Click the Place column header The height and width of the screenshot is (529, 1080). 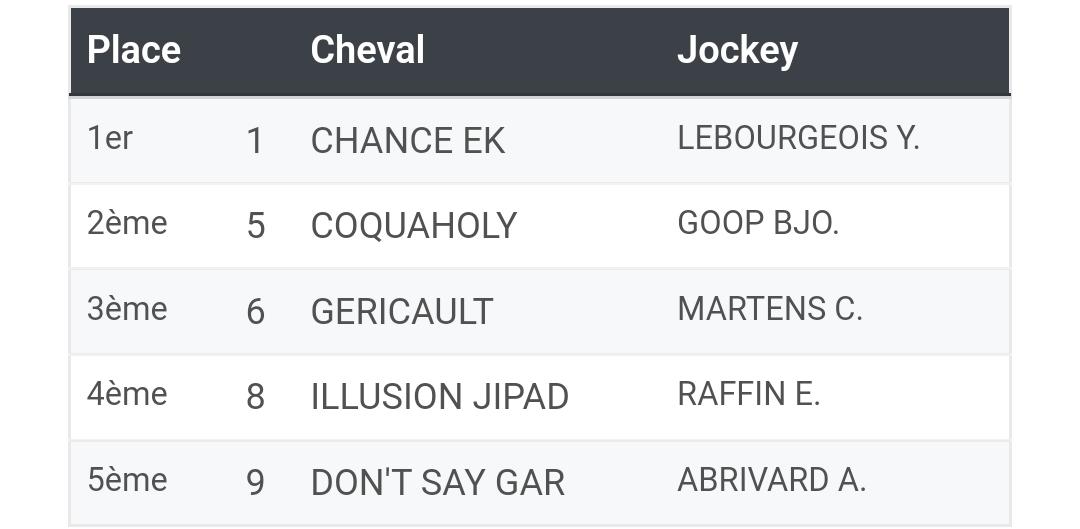[x=134, y=50]
